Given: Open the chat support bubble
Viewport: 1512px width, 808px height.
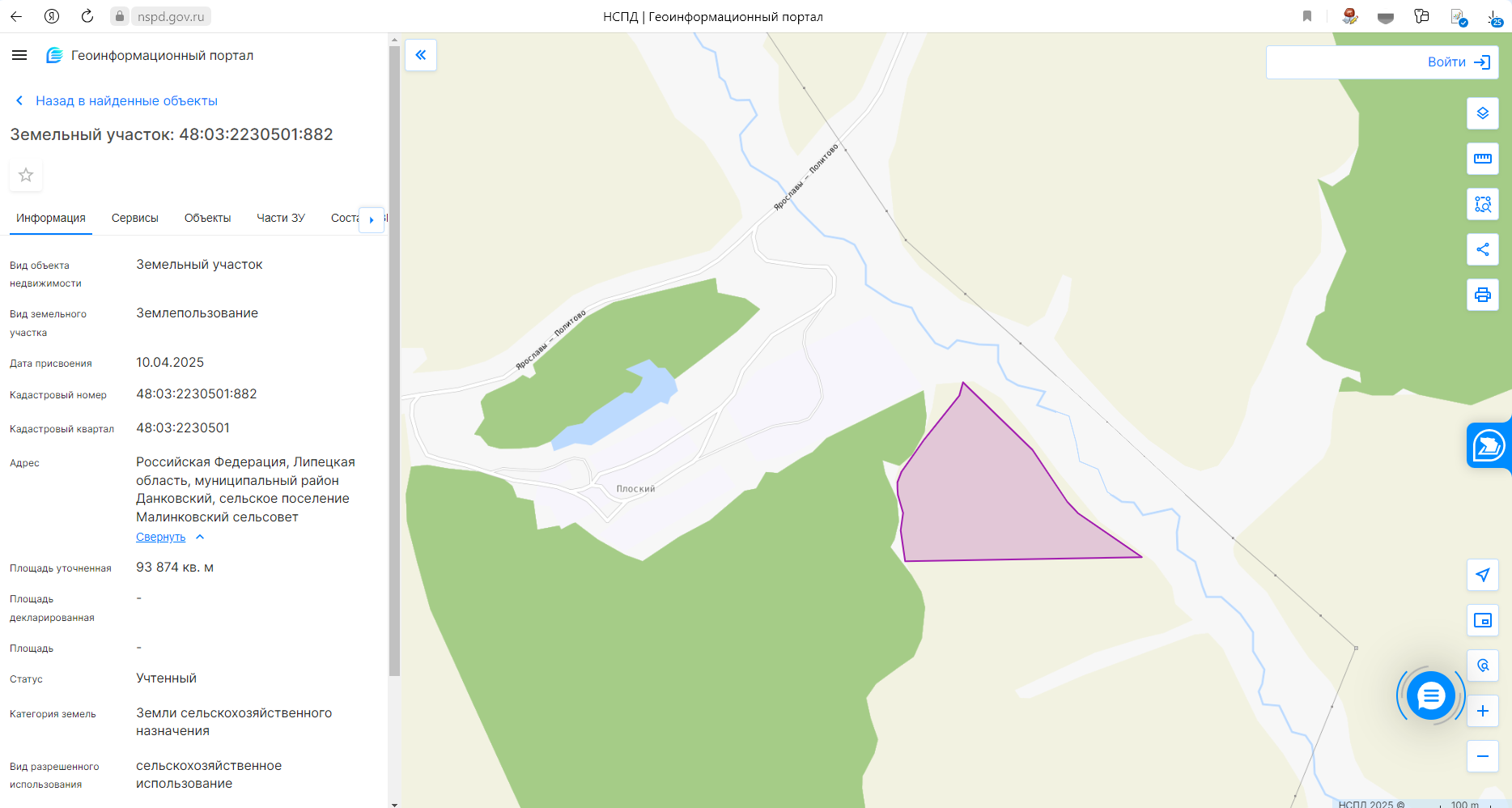Looking at the screenshot, I should point(1430,695).
